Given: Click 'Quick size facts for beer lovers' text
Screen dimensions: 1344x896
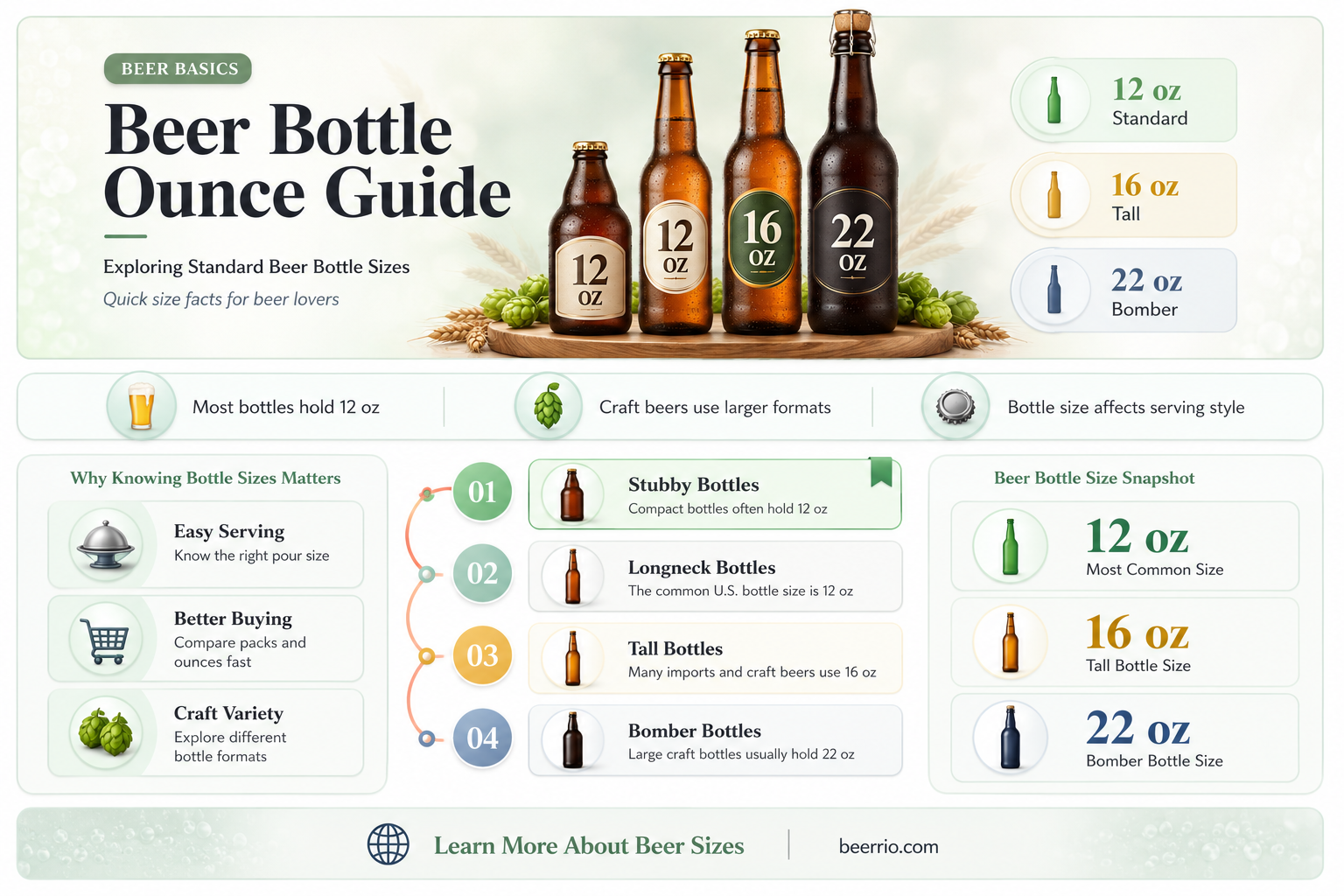Looking at the screenshot, I should [x=221, y=299].
